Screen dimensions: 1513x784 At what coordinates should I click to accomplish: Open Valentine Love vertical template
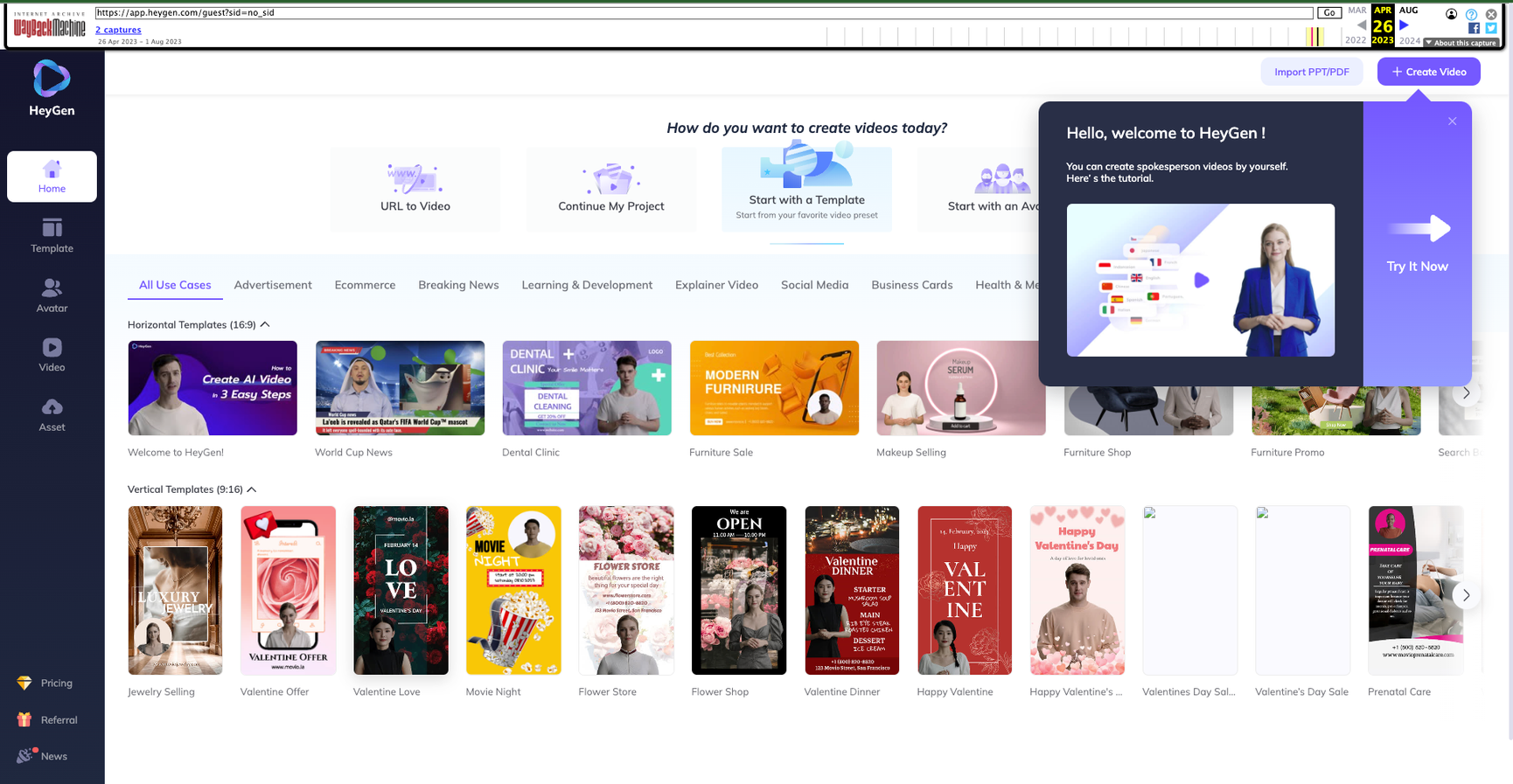click(401, 590)
